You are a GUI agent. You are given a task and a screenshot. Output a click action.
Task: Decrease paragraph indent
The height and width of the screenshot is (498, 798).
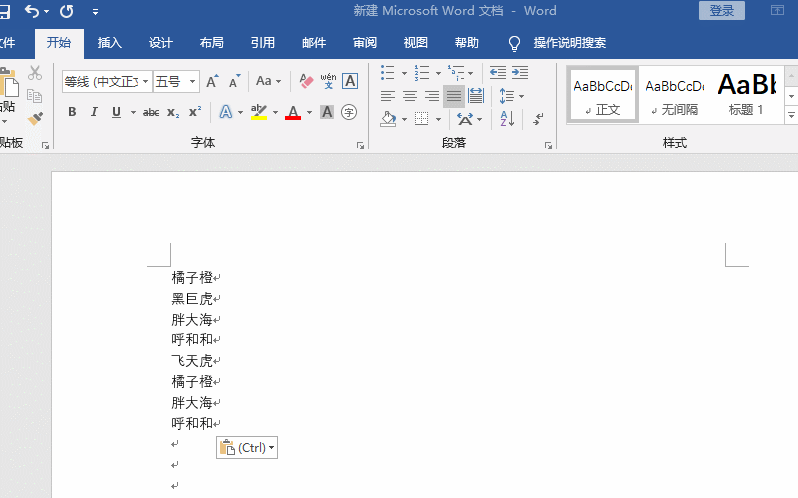(x=498, y=73)
